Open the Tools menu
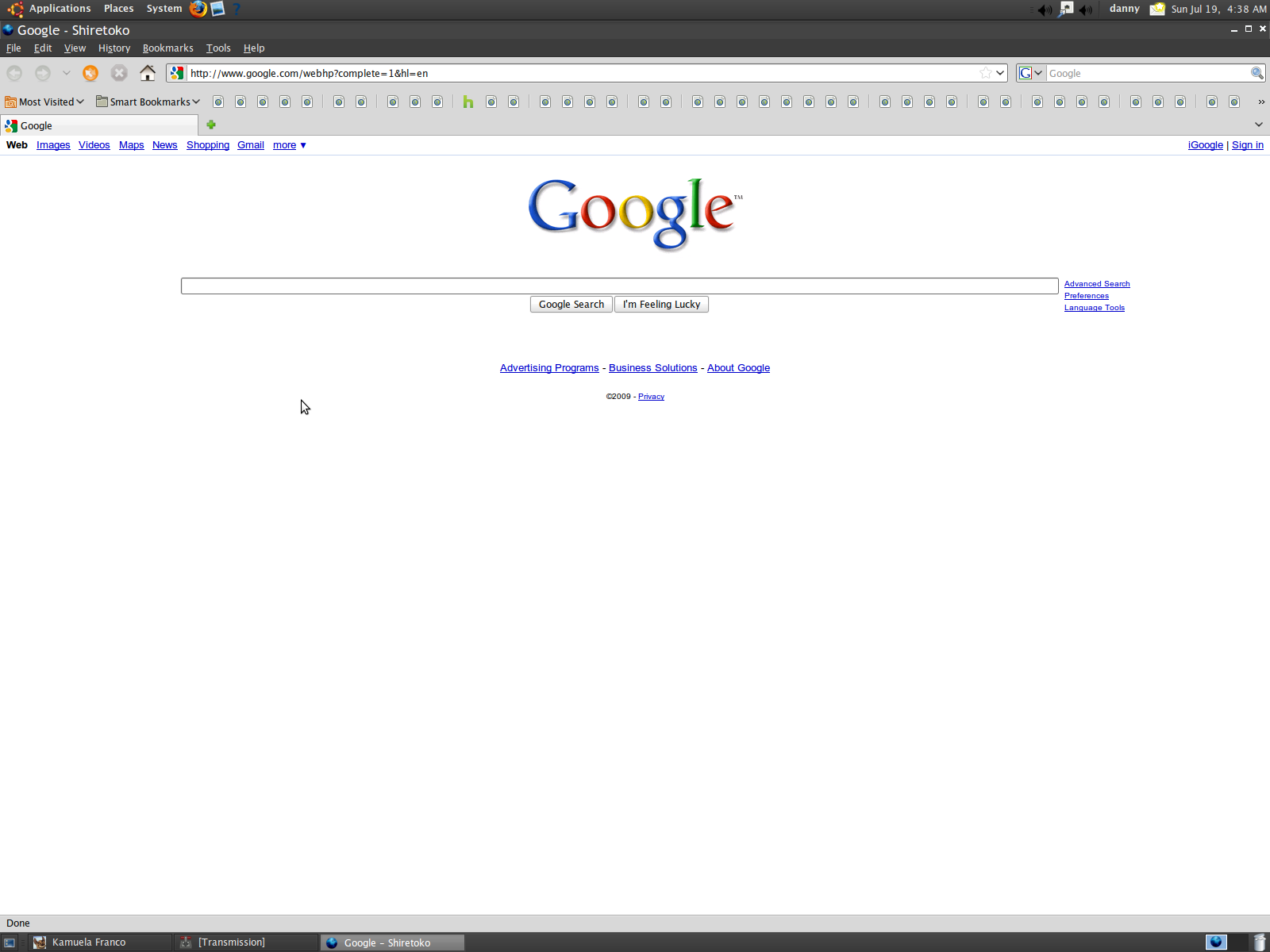The height and width of the screenshot is (952, 1270). point(218,48)
